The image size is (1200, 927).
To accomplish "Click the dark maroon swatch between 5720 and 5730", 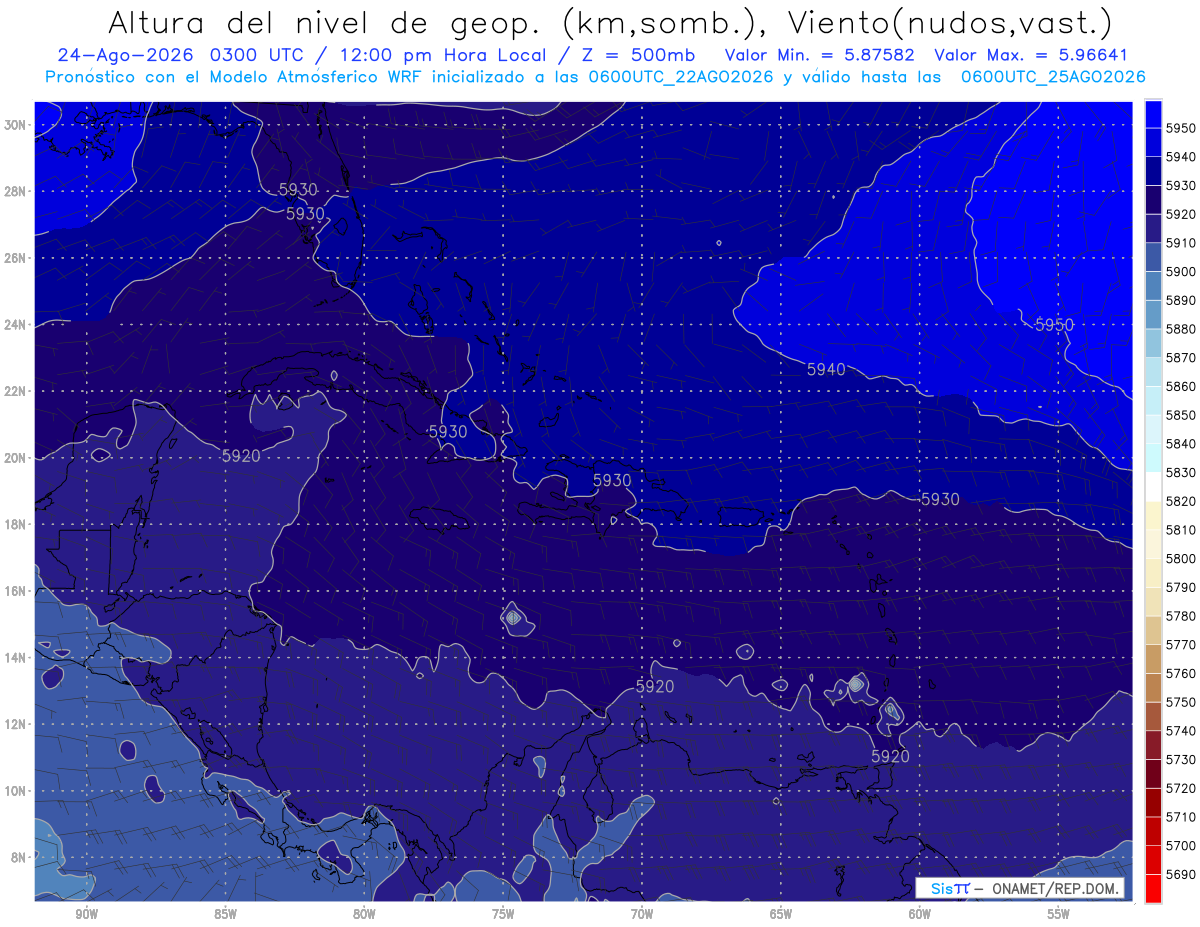I will tap(1153, 773).
